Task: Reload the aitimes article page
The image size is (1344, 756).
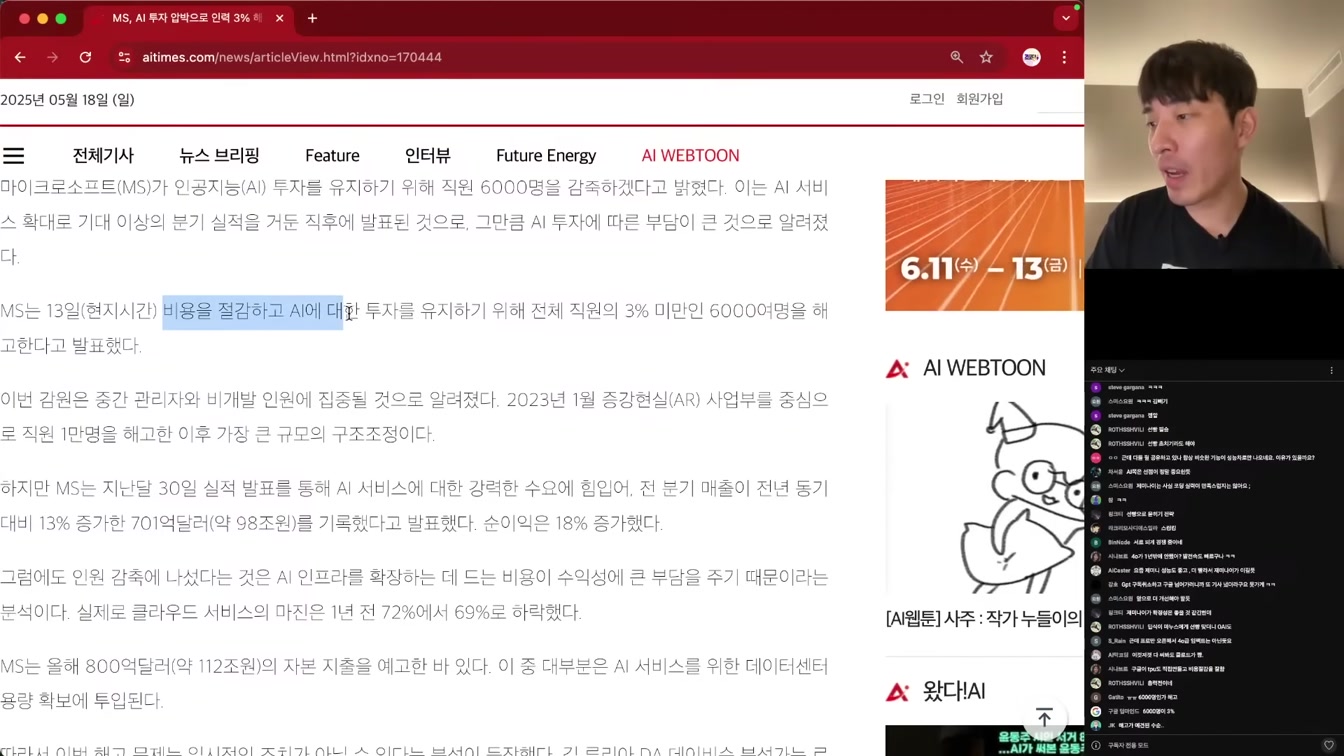Action: [85, 57]
